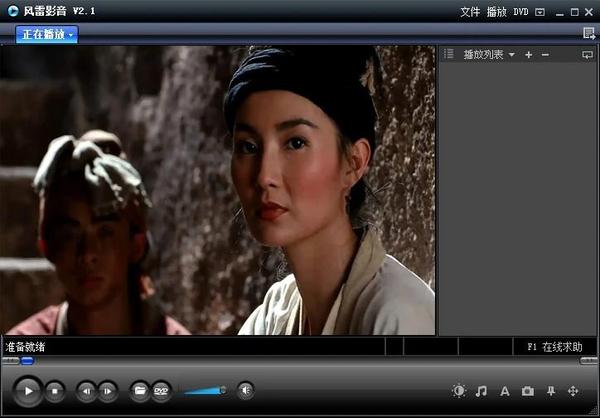Step back with the previous-frame button
Screen dimensions: 600x418
tap(86, 391)
